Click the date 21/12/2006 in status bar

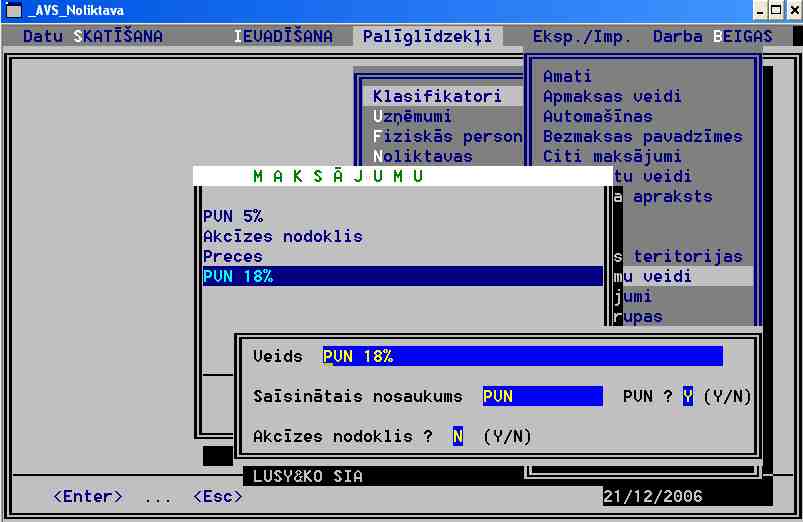(653, 496)
